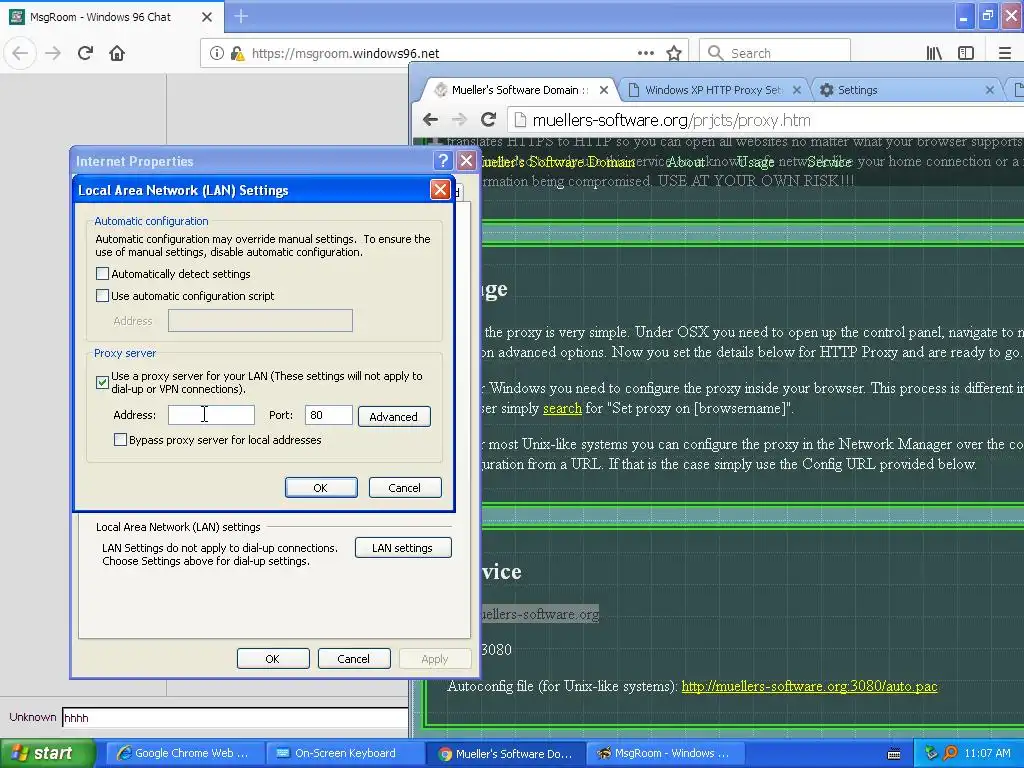Switch to MsgRoom - Windows taskbar item
1024x768 pixels.
pos(664,753)
